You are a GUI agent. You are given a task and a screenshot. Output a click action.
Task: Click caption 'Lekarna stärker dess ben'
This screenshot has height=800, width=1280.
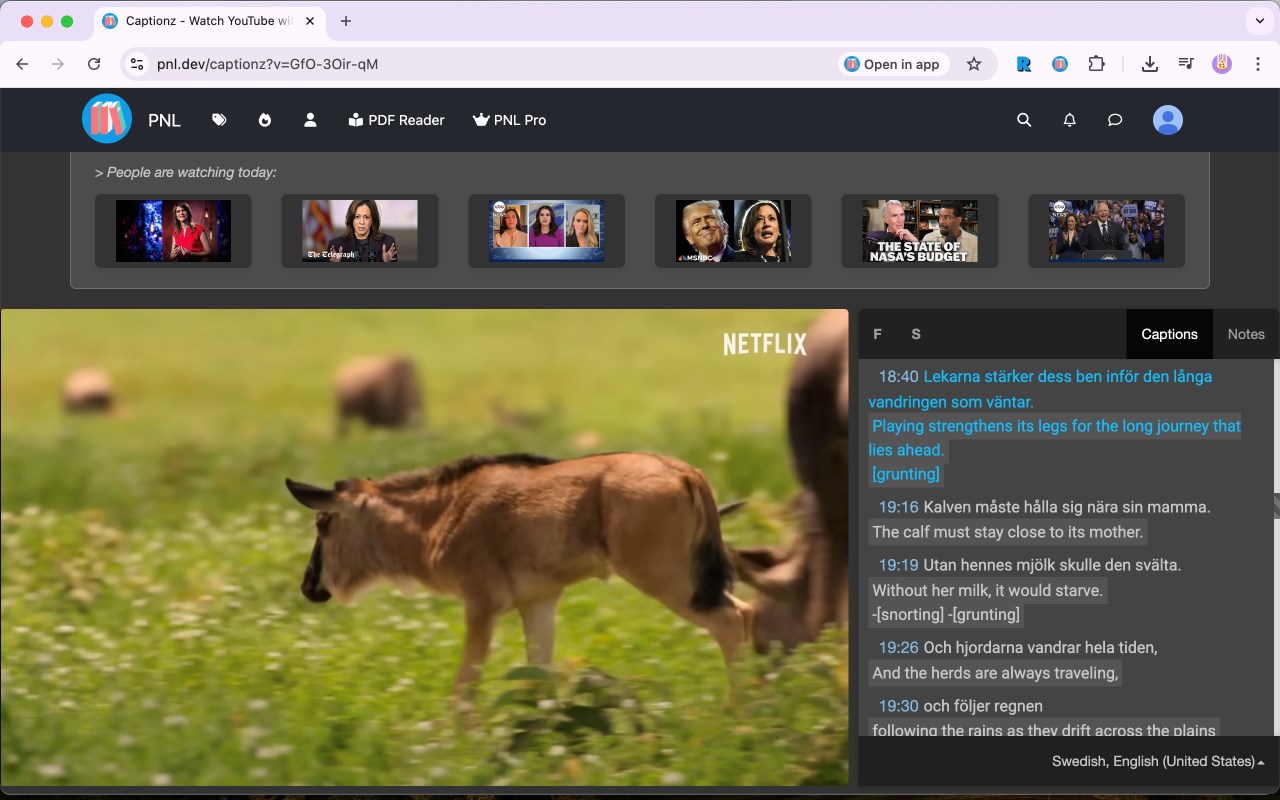[x=1012, y=377]
